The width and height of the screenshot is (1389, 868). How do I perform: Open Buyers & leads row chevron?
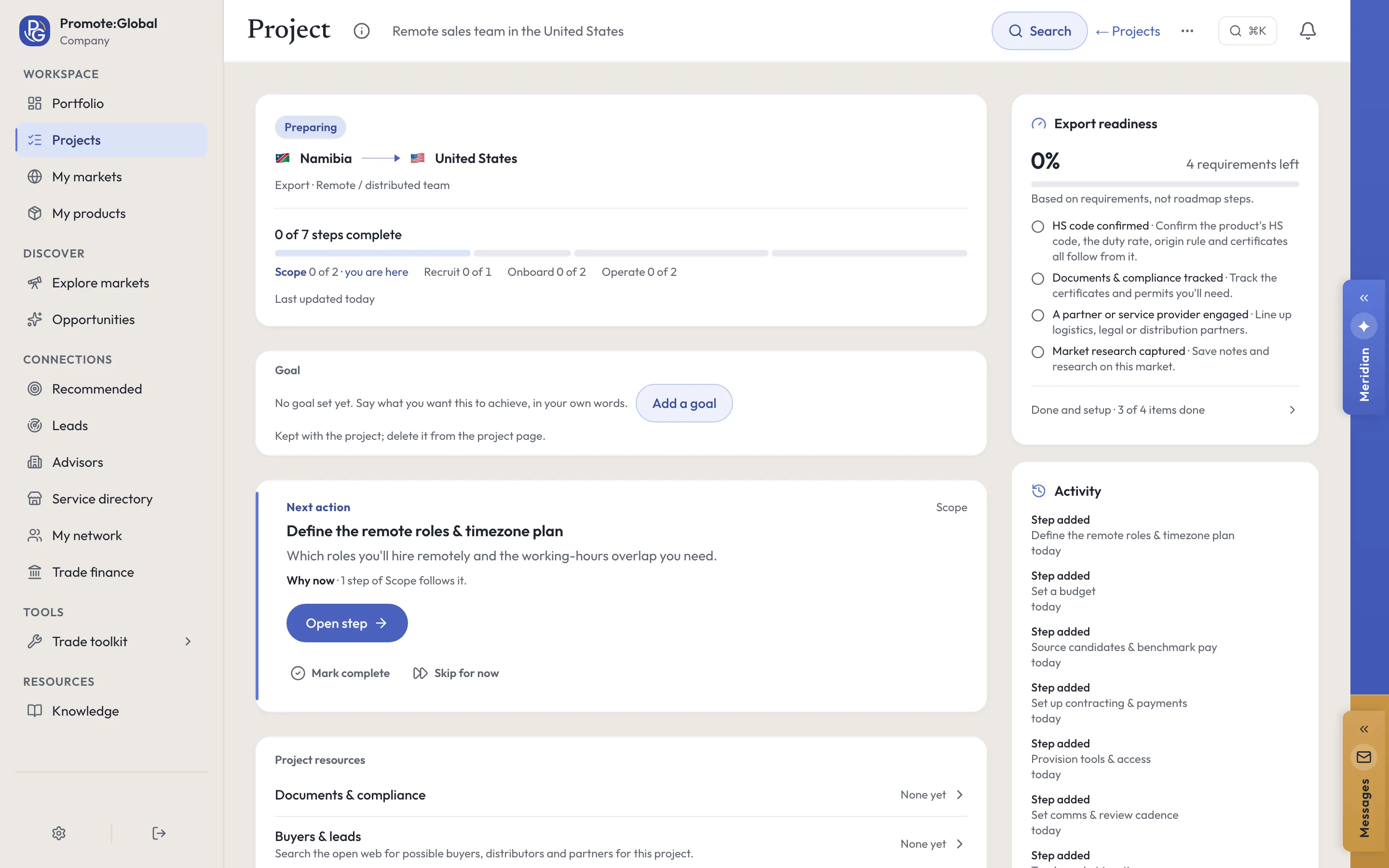pos(960,844)
